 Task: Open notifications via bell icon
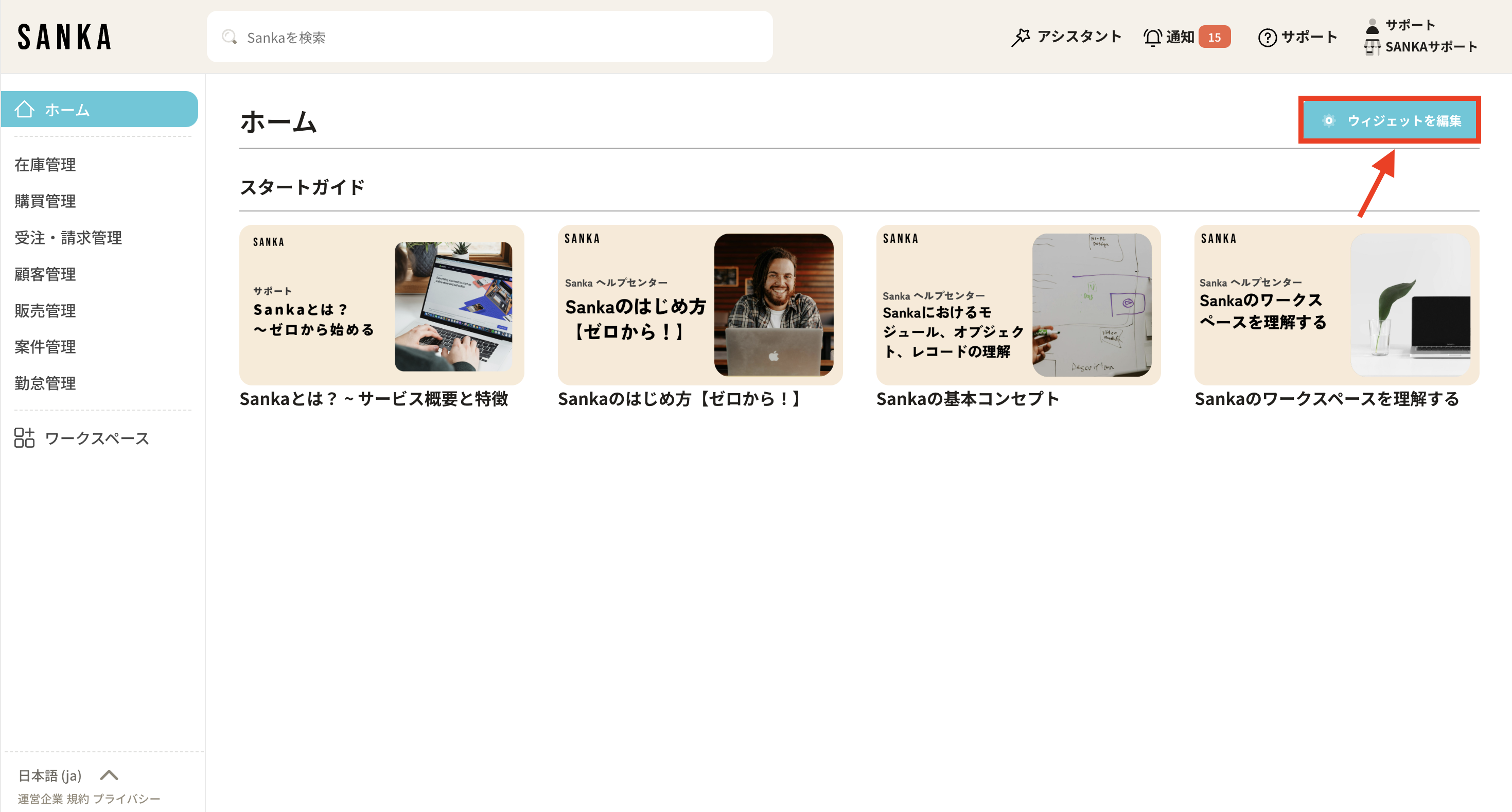(1152, 37)
